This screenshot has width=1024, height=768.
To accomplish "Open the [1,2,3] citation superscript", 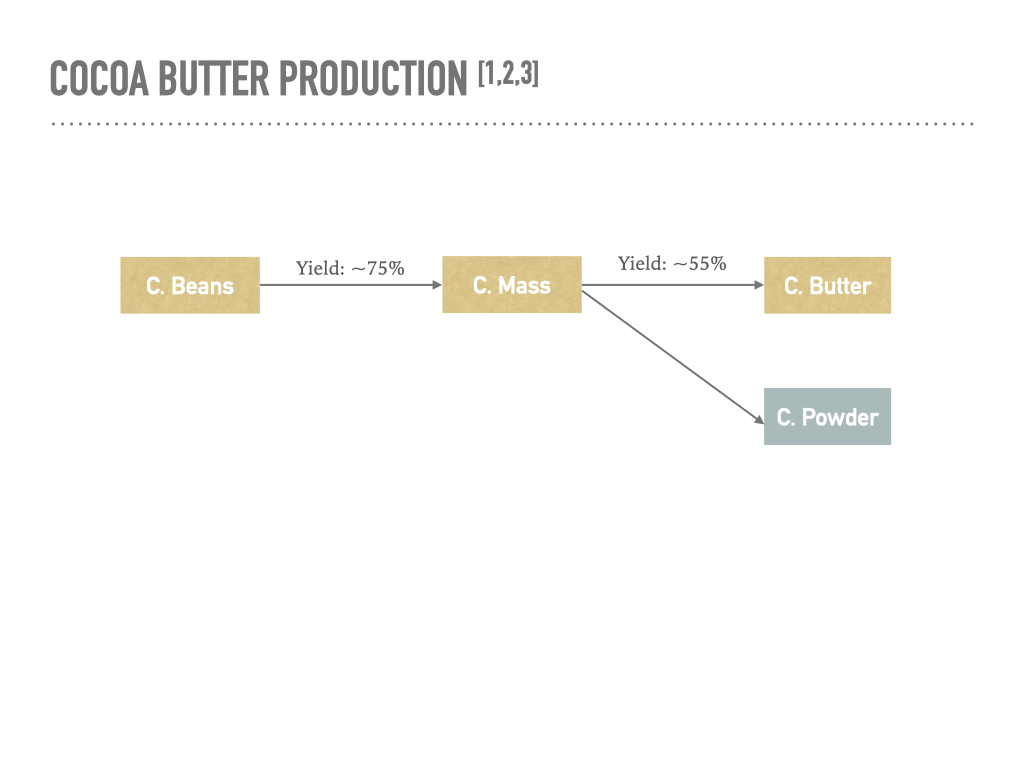I will pyautogui.click(x=508, y=74).
